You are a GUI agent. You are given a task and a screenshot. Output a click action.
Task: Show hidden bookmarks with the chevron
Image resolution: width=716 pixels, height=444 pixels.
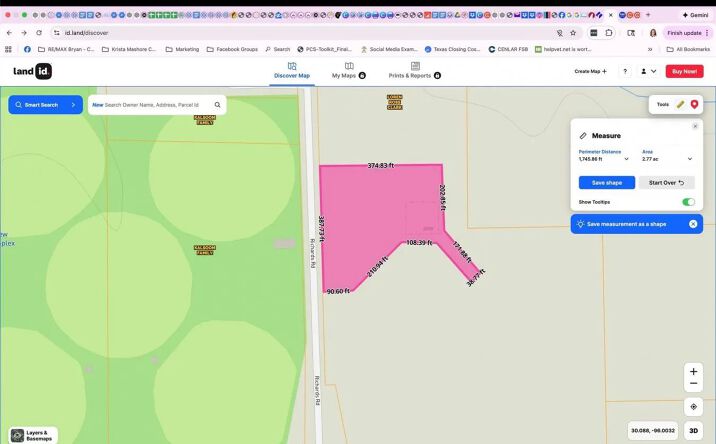pyautogui.click(x=650, y=49)
